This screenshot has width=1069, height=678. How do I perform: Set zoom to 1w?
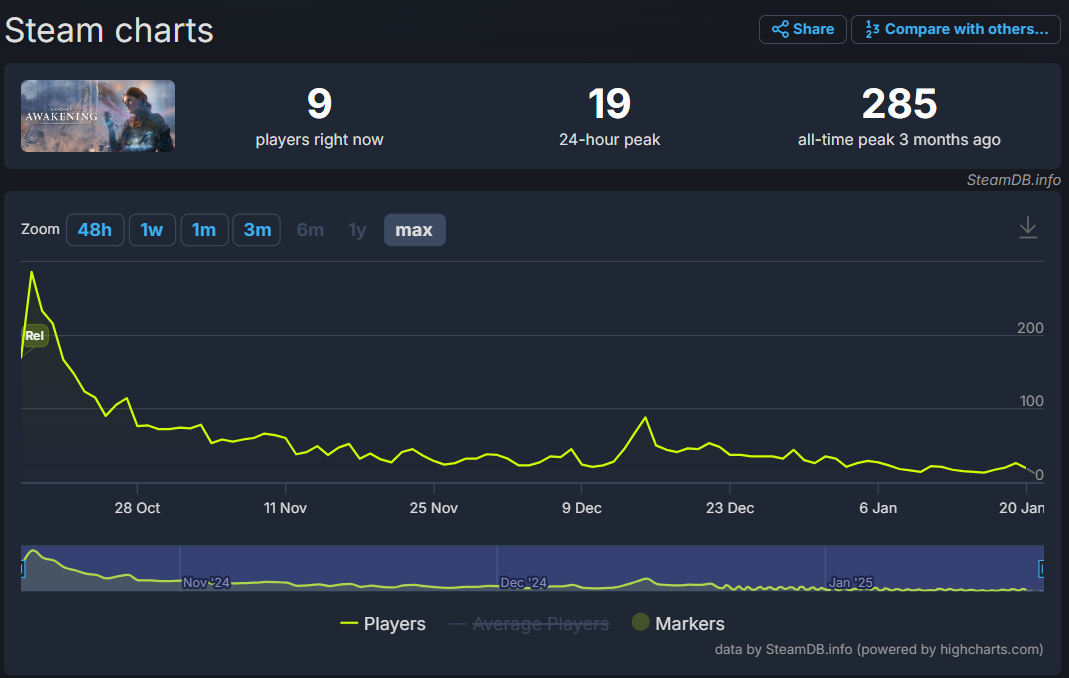tap(151, 230)
